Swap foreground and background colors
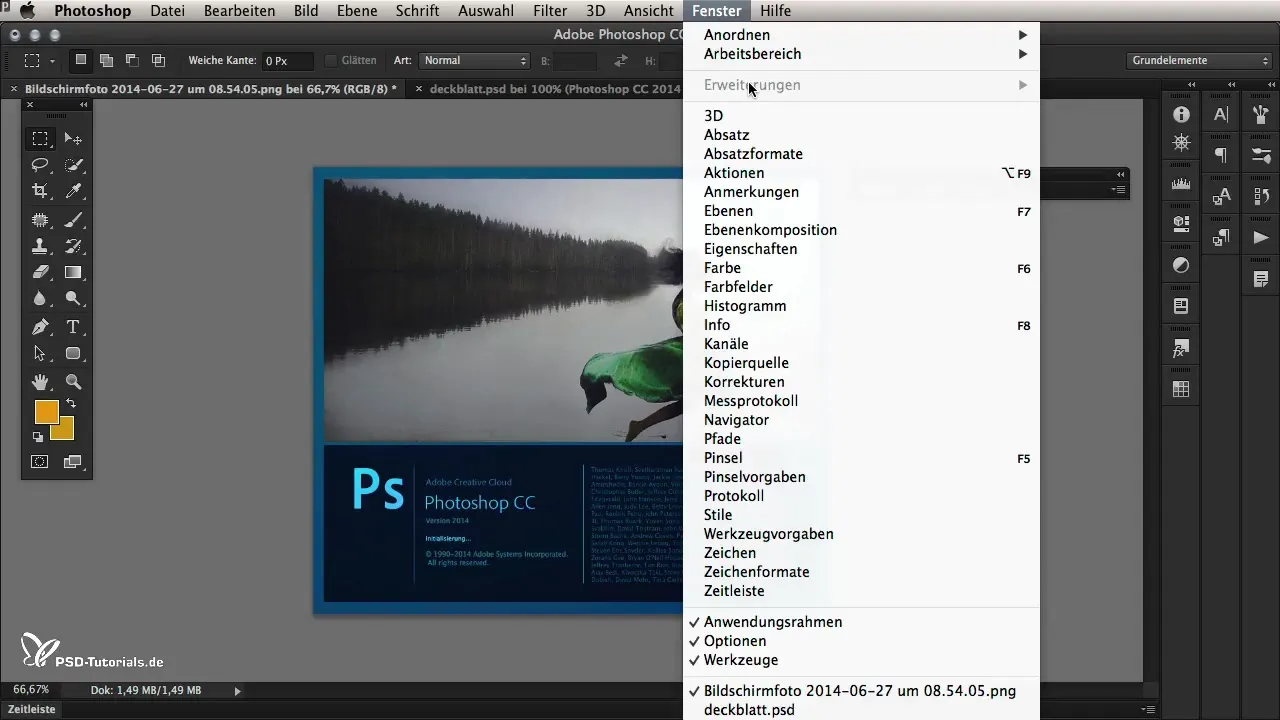The image size is (1280, 720). tap(71, 404)
